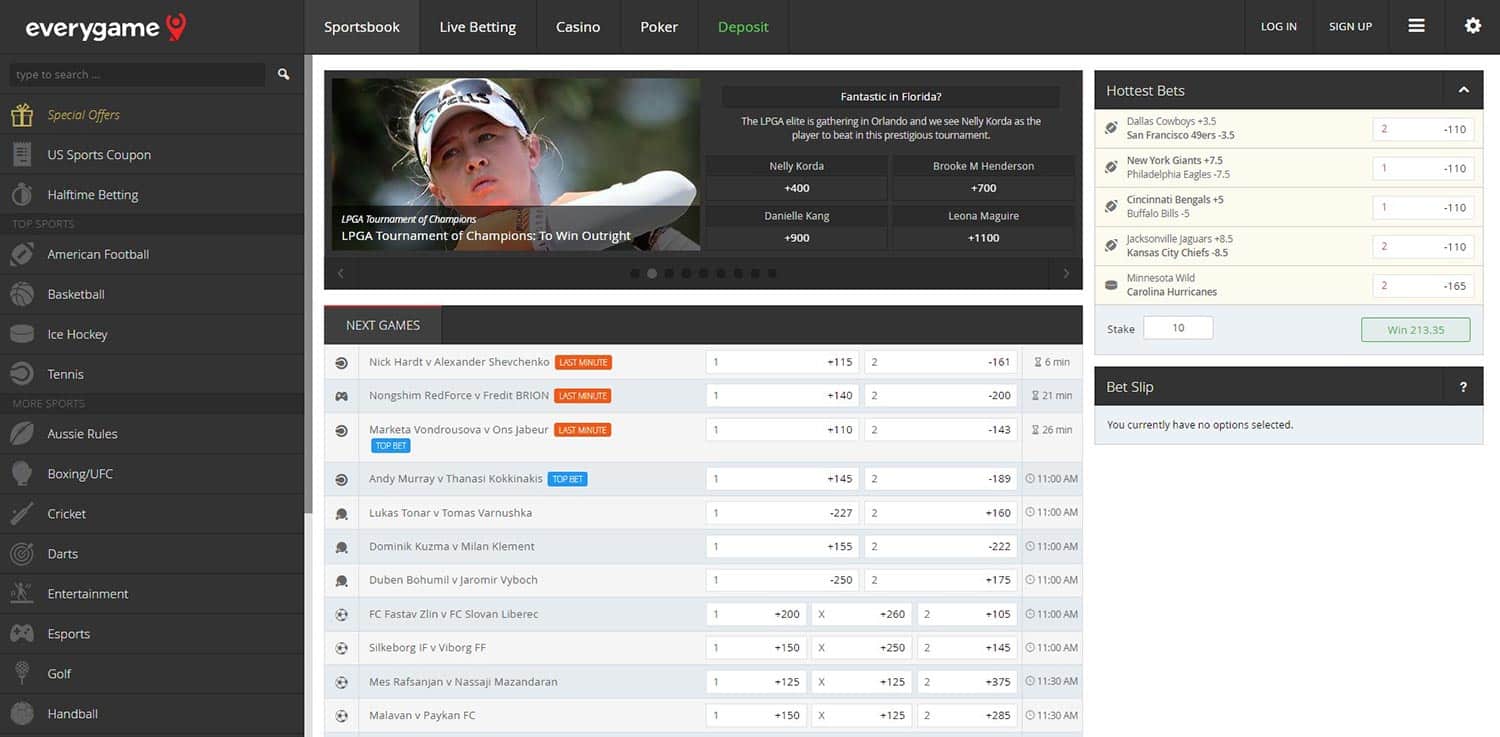The height and width of the screenshot is (737, 1500).
Task: Click the LOG IN button
Action: pos(1278,27)
